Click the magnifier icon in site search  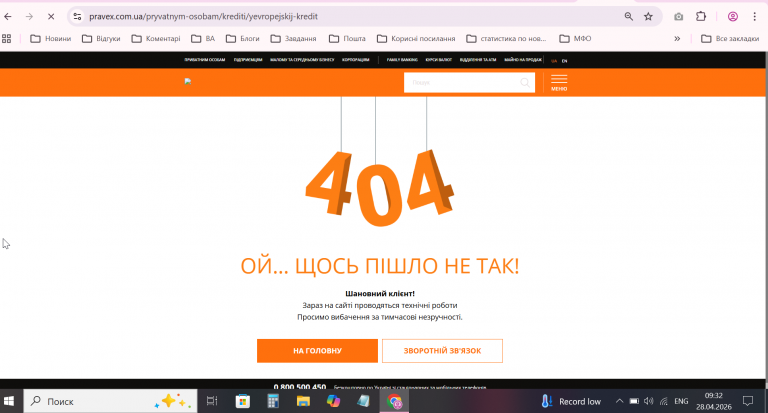point(525,82)
